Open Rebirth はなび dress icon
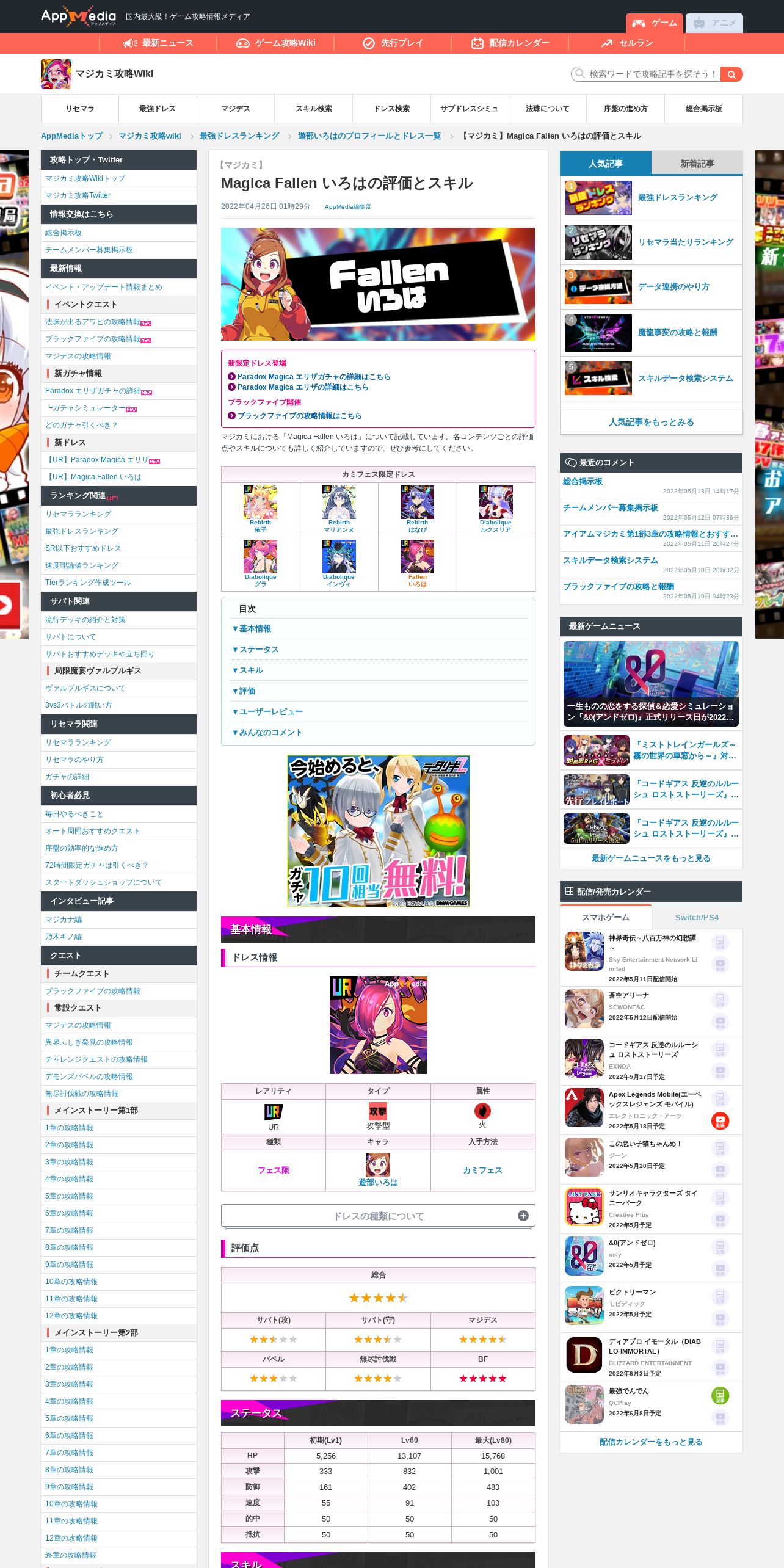The height and width of the screenshot is (1568, 784). coord(417,503)
